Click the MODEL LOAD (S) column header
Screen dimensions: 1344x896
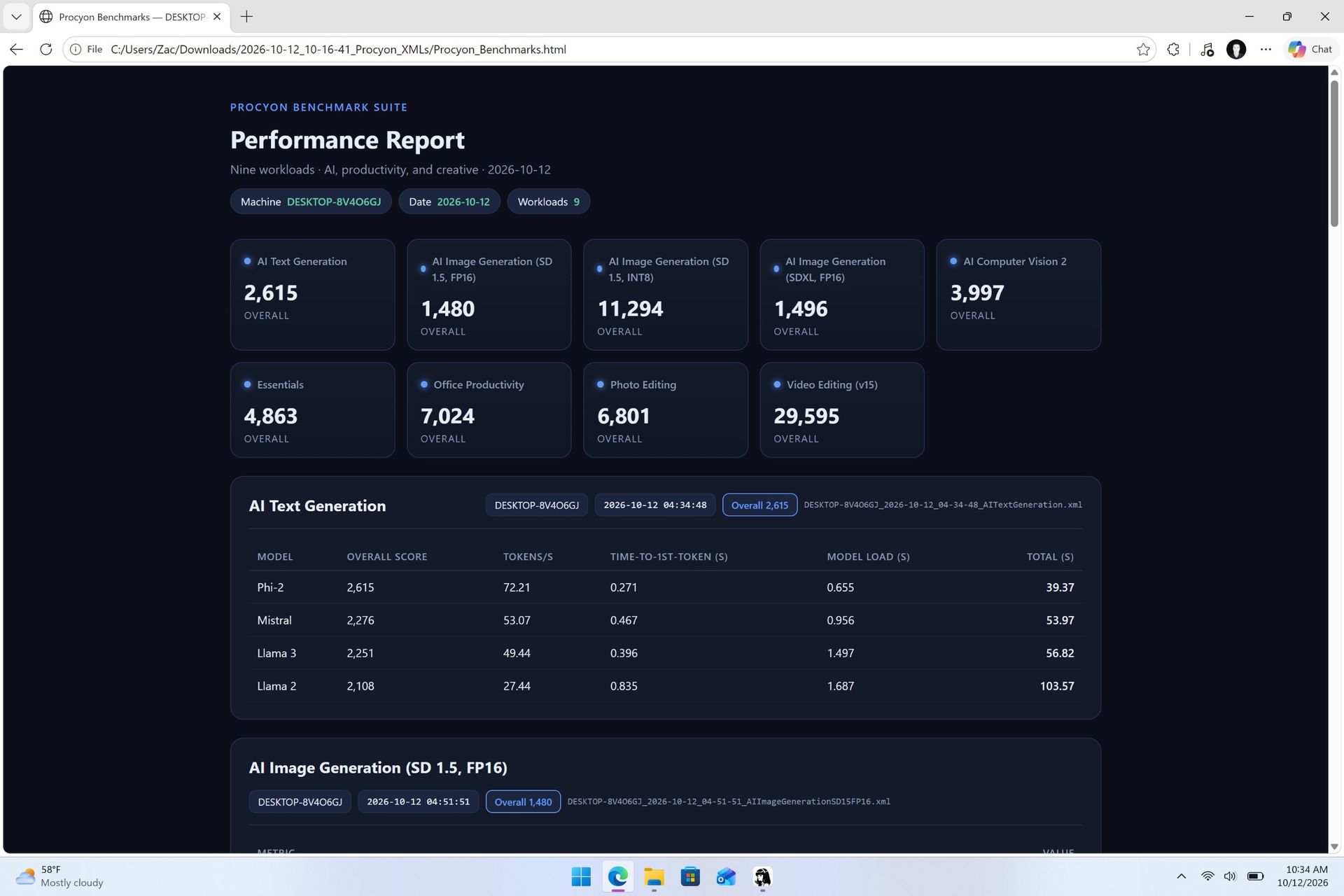coord(868,556)
